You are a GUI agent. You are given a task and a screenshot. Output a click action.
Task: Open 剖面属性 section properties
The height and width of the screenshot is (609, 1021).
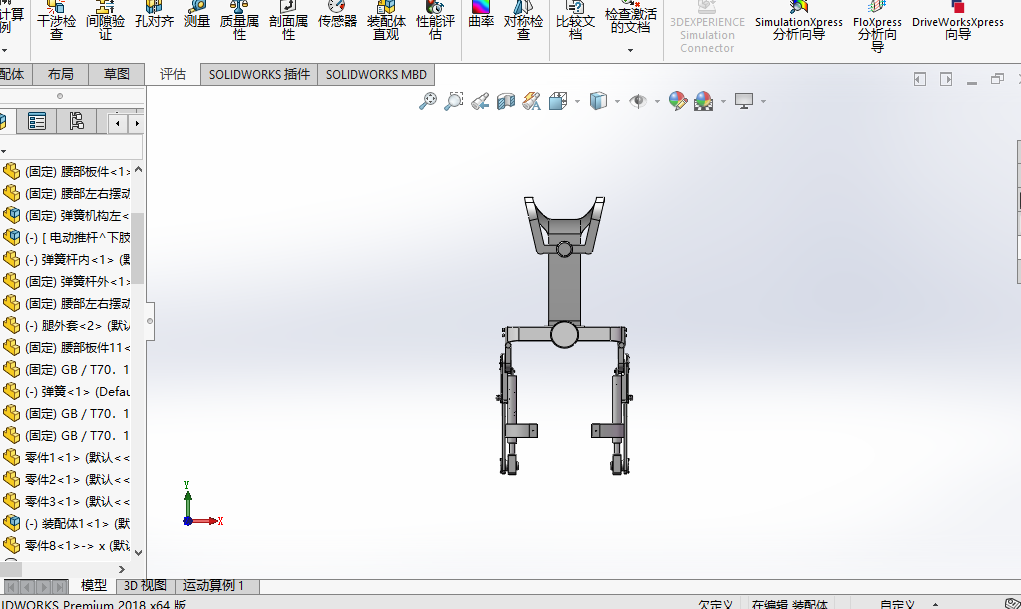(288, 21)
